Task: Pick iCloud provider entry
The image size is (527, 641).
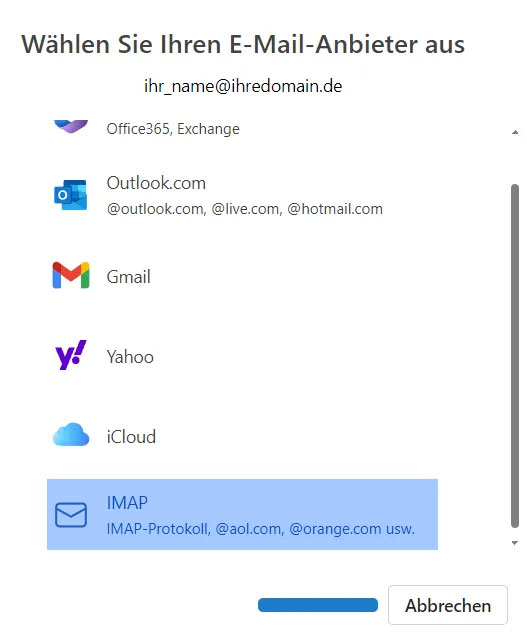Action: pos(131,437)
